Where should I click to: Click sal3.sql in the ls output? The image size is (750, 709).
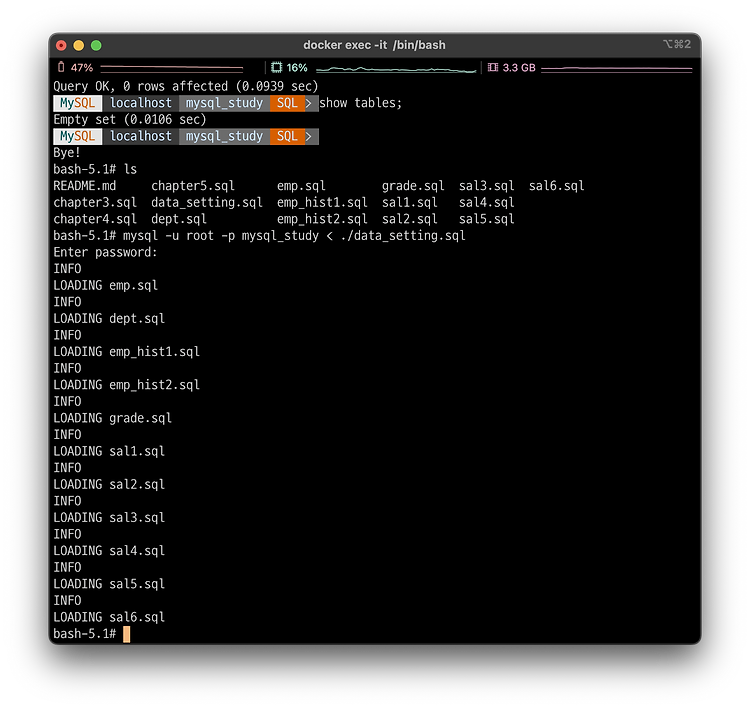tap(486, 186)
